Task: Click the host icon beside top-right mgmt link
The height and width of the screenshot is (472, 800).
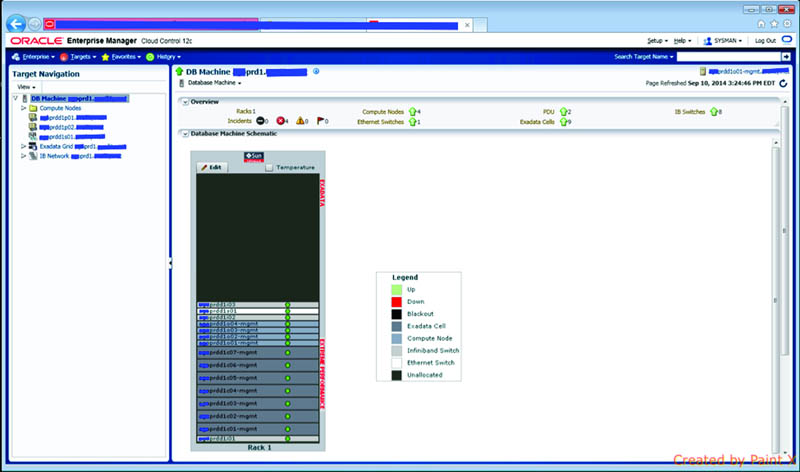Action: pyautogui.click(x=703, y=71)
